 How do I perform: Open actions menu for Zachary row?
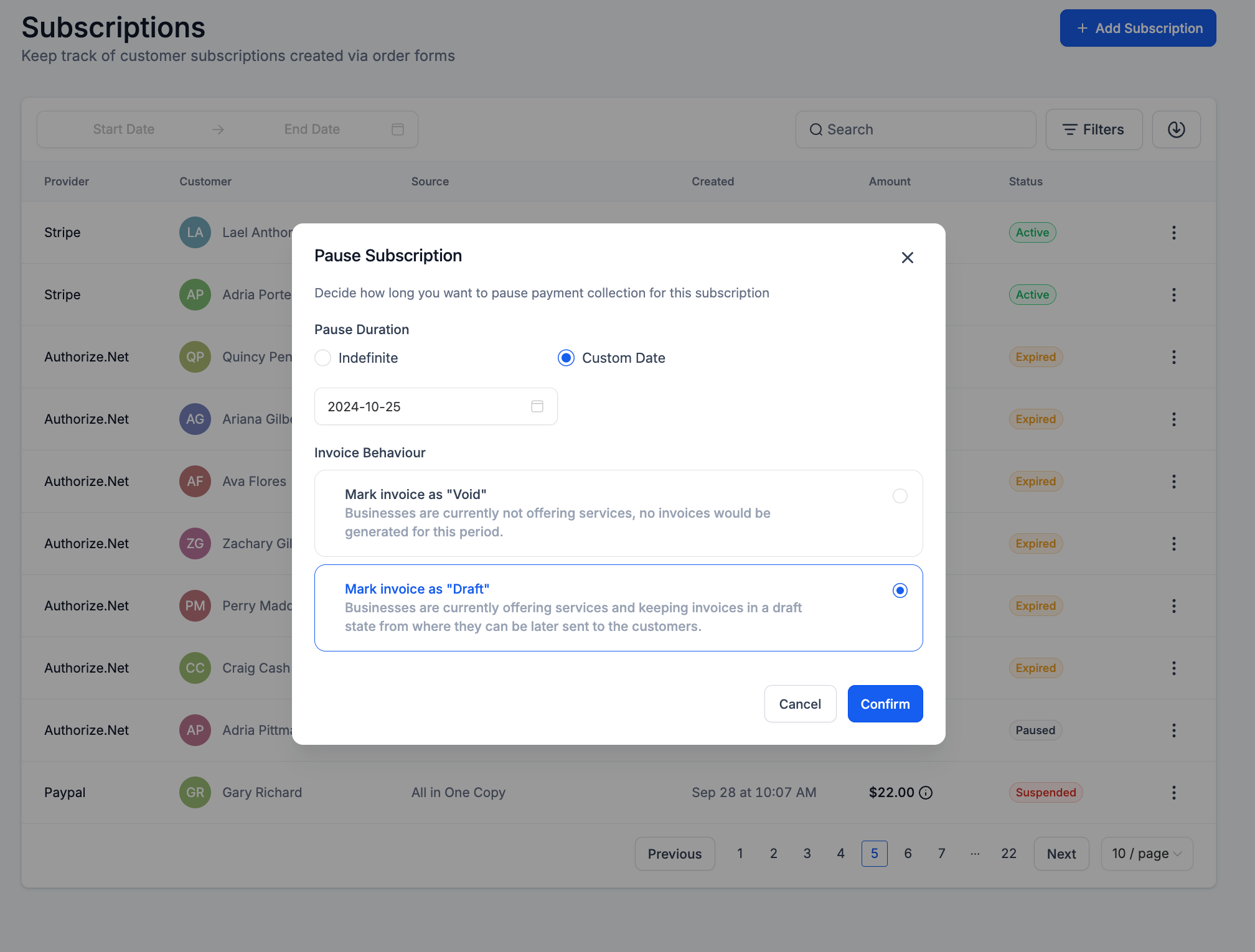pos(1174,544)
